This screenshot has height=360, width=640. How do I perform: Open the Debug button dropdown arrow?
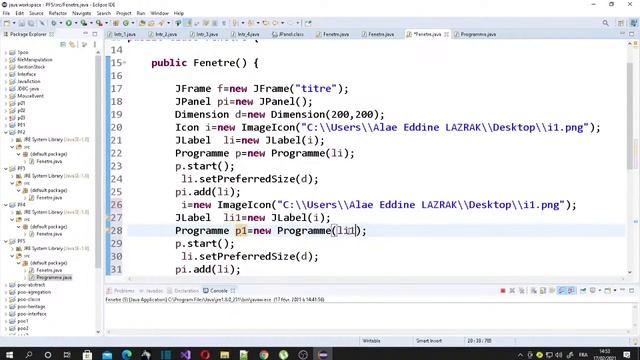click(61, 23)
